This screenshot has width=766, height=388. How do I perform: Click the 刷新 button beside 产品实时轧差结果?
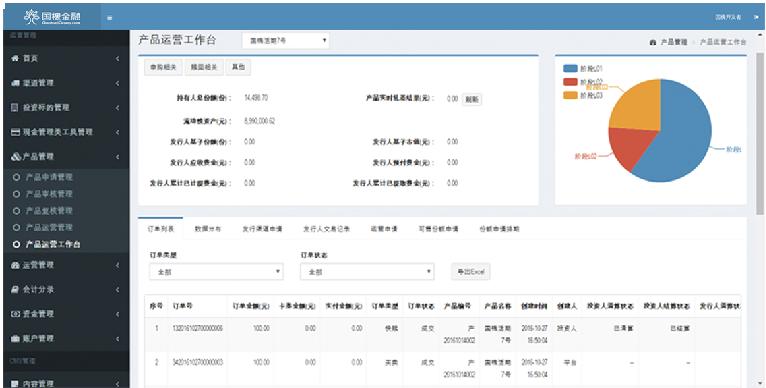click(x=472, y=99)
